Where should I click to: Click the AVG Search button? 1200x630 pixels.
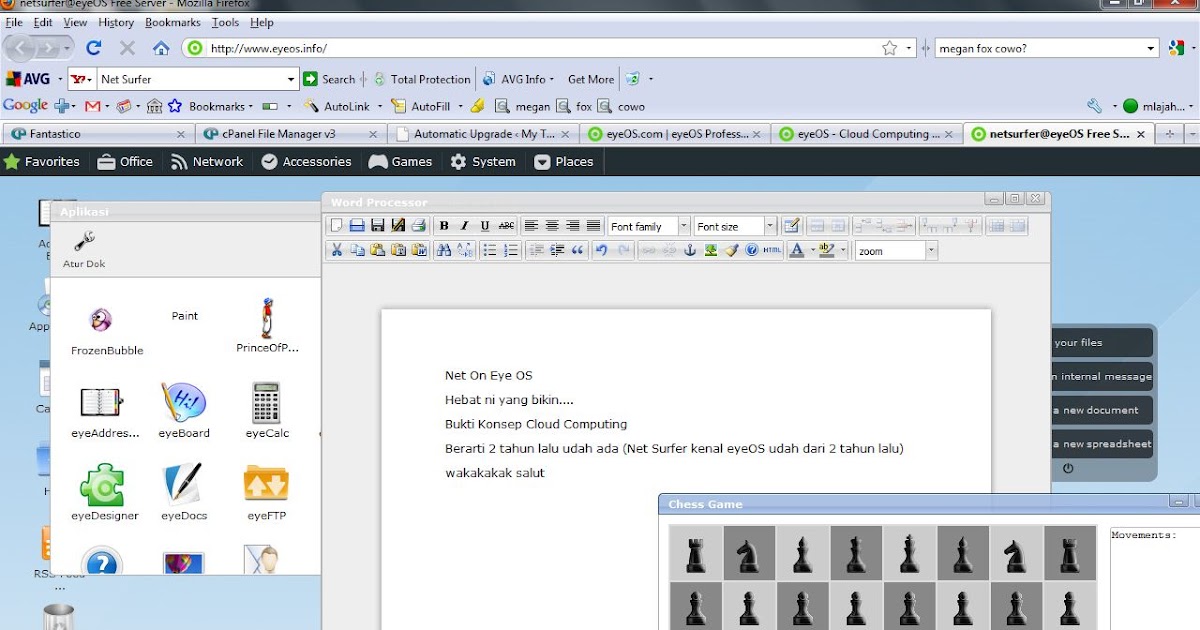click(x=329, y=79)
